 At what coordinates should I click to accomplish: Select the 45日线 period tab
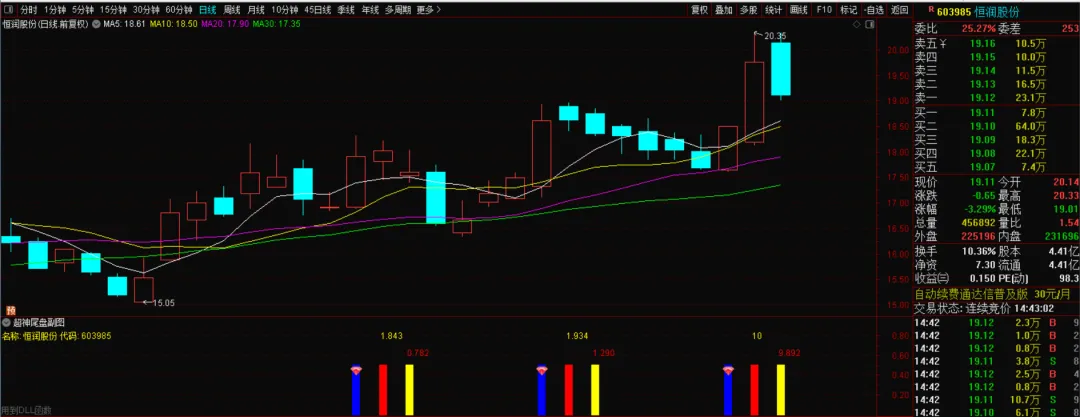tap(318, 10)
